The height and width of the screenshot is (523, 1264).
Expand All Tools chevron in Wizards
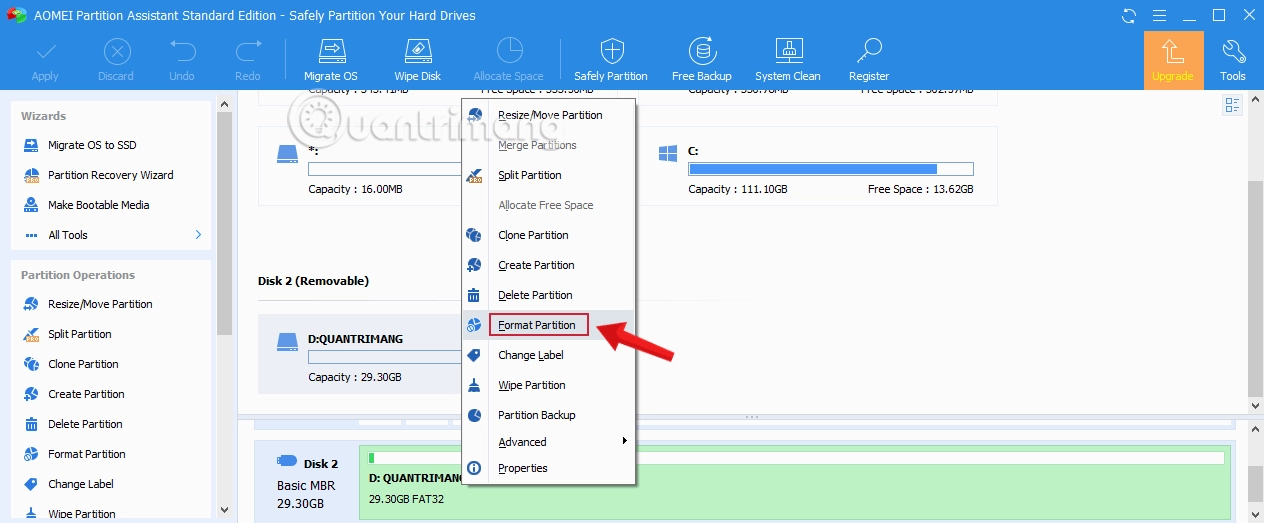(198, 235)
